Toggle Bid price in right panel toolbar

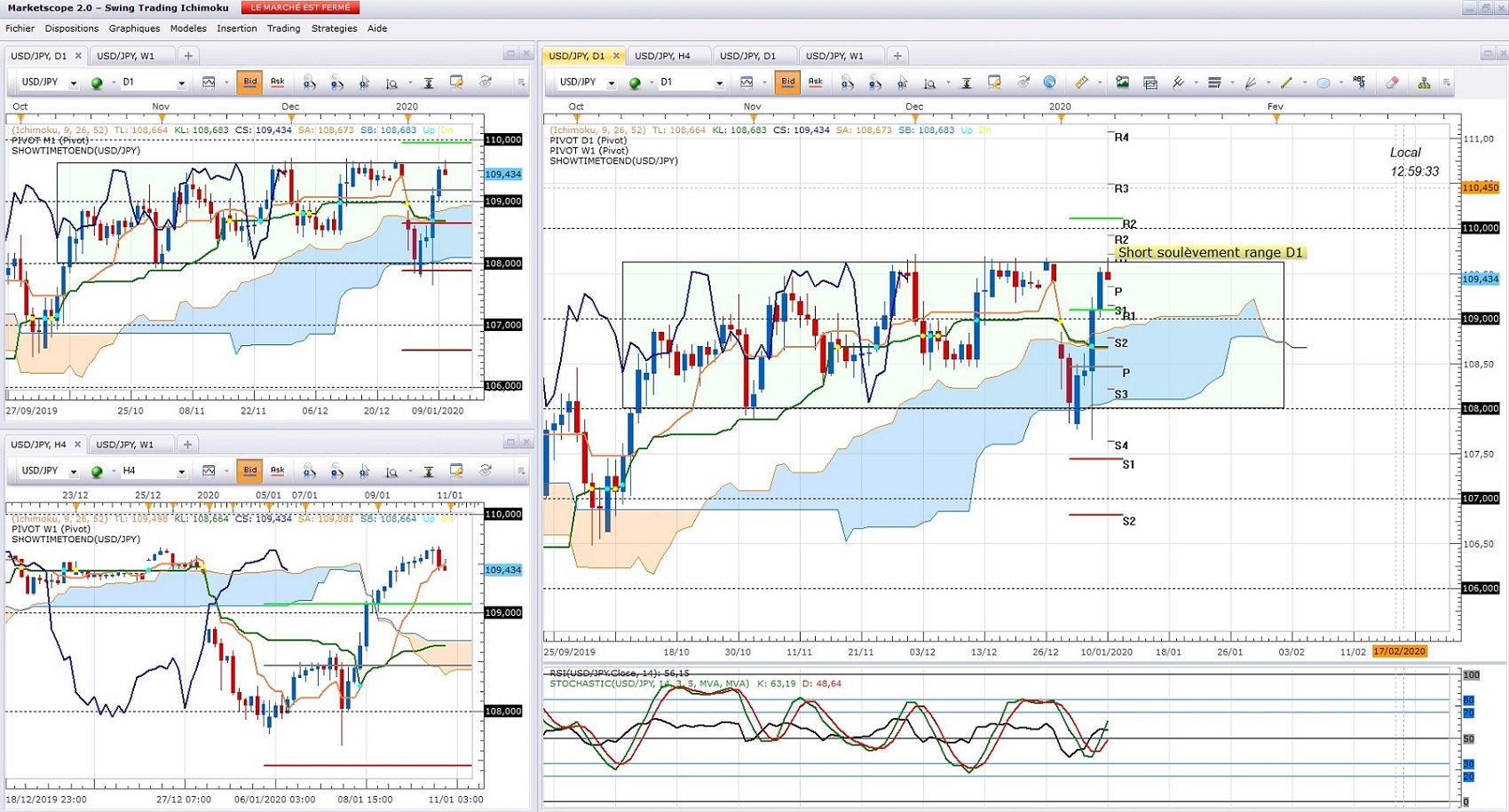pyautogui.click(x=788, y=83)
